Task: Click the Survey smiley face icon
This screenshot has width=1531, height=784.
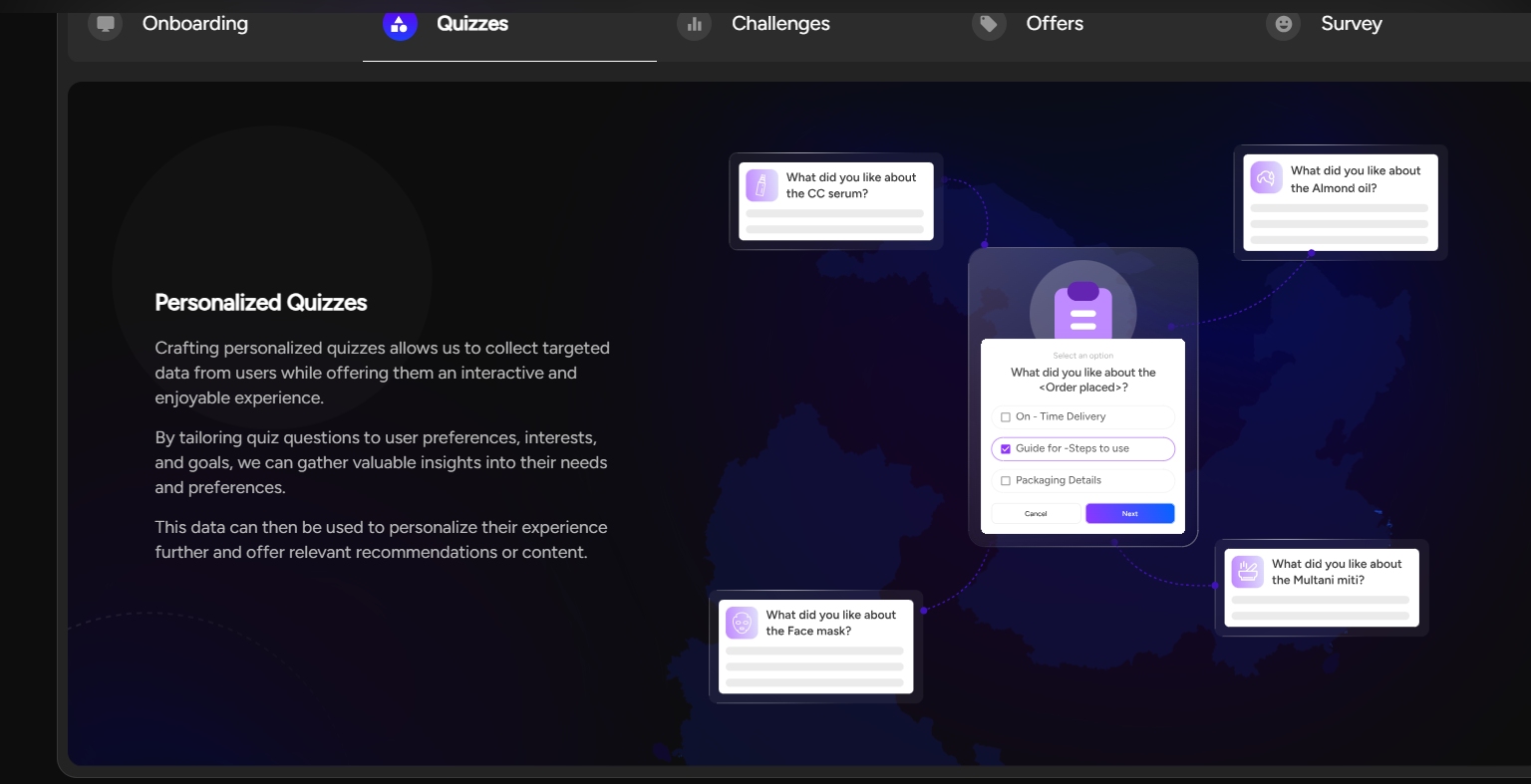Action: 1284,24
